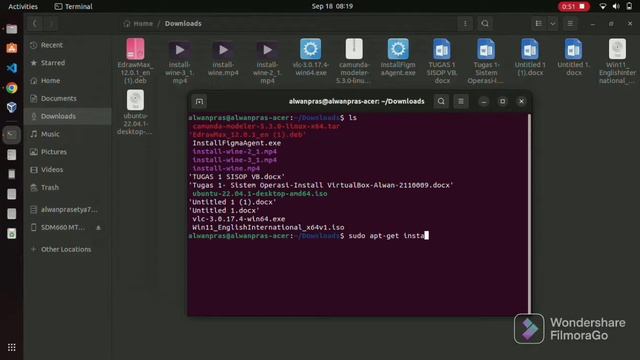Select Starred in Files sidebar
Viewport: 640px width, 360px height.
pos(67,63)
